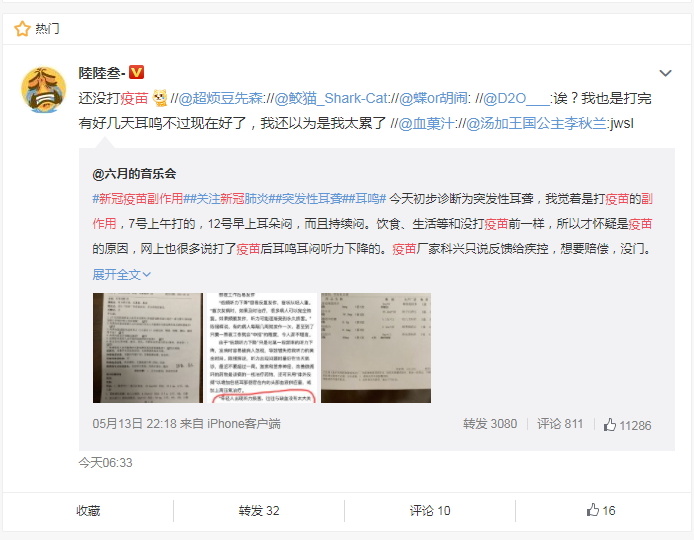This screenshot has height=540, width=694.
Task: Open the third report photo thumbnail
Action: (x=376, y=347)
